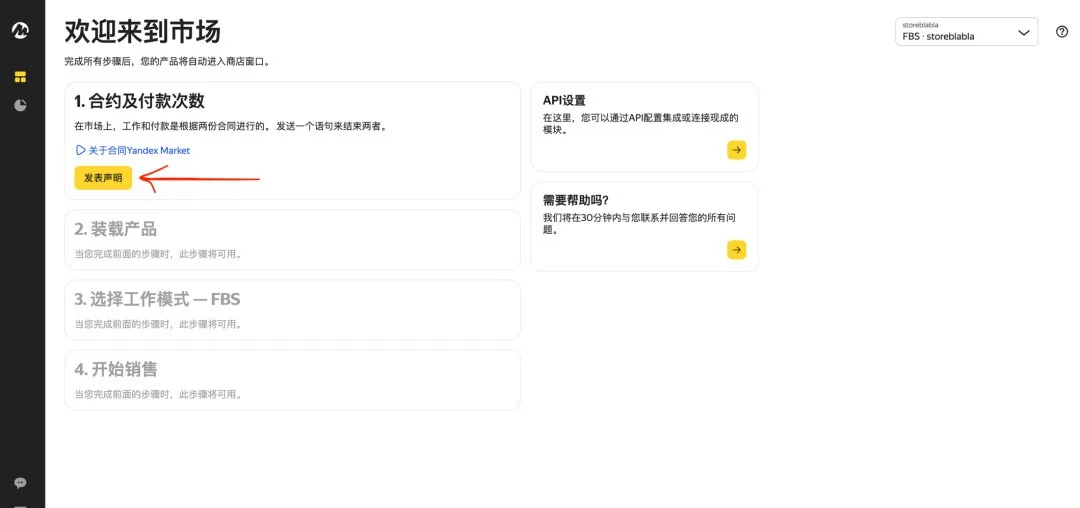Click the API设置 card title
The height and width of the screenshot is (508, 1080).
pyautogui.click(x=564, y=100)
